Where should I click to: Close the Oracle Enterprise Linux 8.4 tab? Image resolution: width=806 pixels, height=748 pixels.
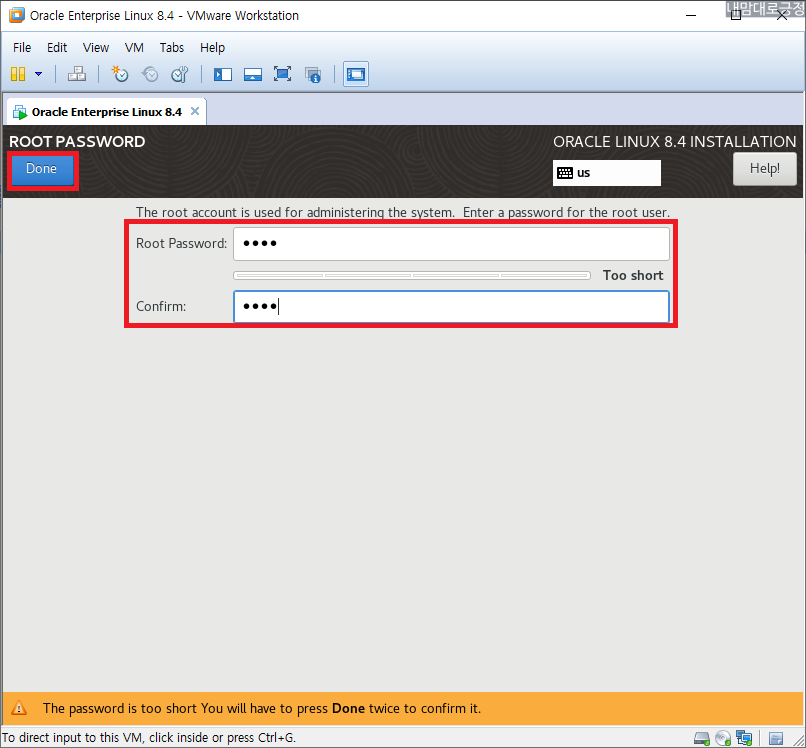(195, 111)
